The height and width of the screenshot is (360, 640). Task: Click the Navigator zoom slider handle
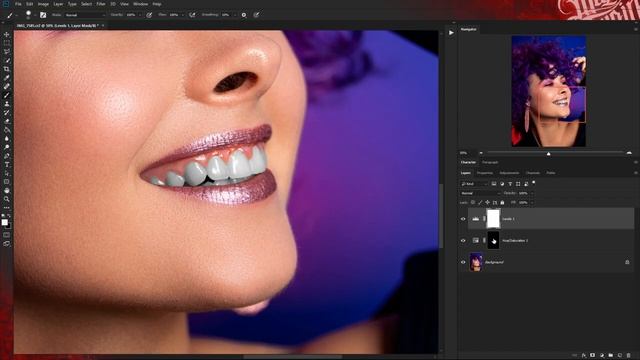pos(549,153)
